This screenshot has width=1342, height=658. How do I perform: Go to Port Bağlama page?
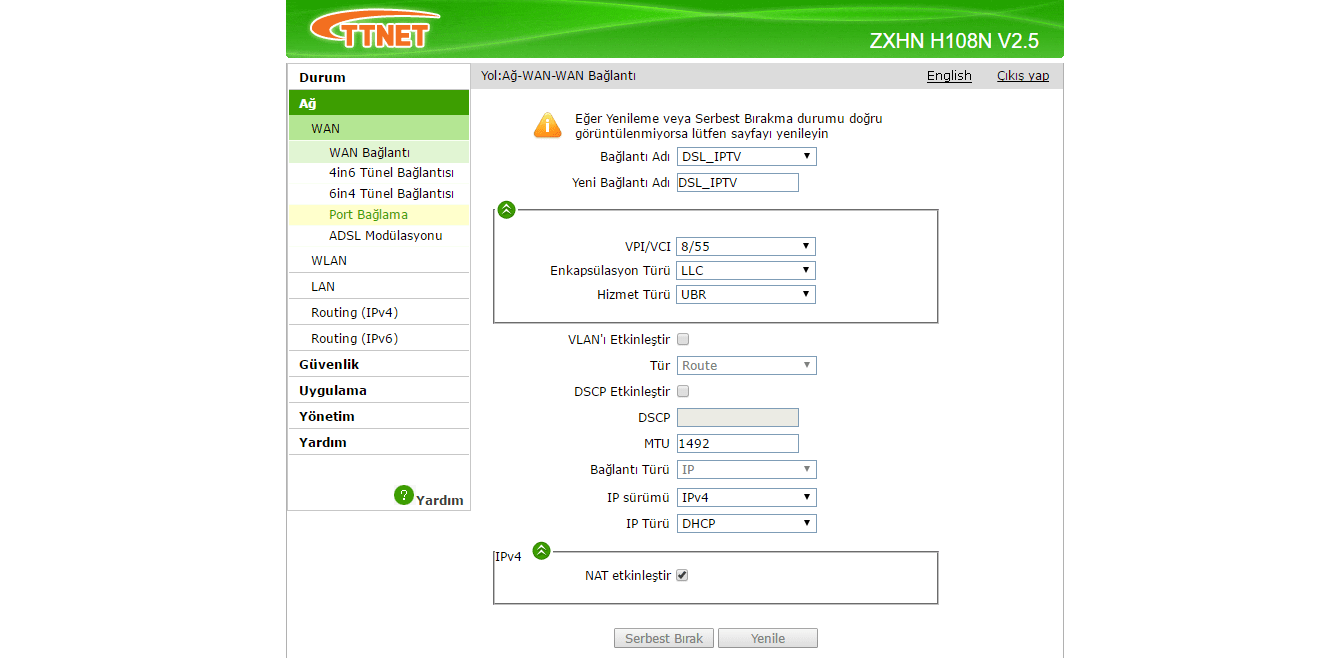coord(379,215)
